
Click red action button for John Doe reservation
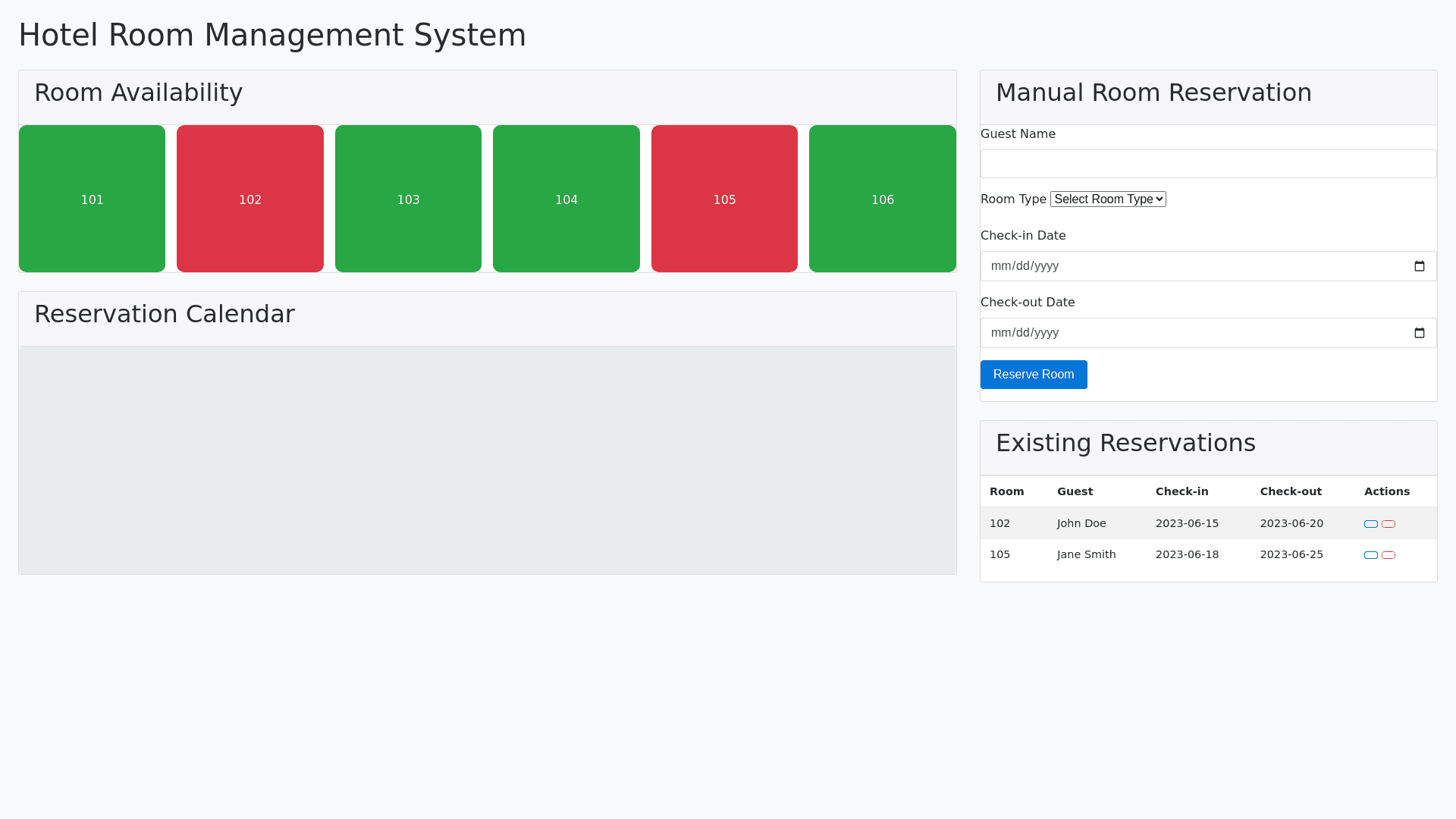pyautogui.click(x=1389, y=524)
